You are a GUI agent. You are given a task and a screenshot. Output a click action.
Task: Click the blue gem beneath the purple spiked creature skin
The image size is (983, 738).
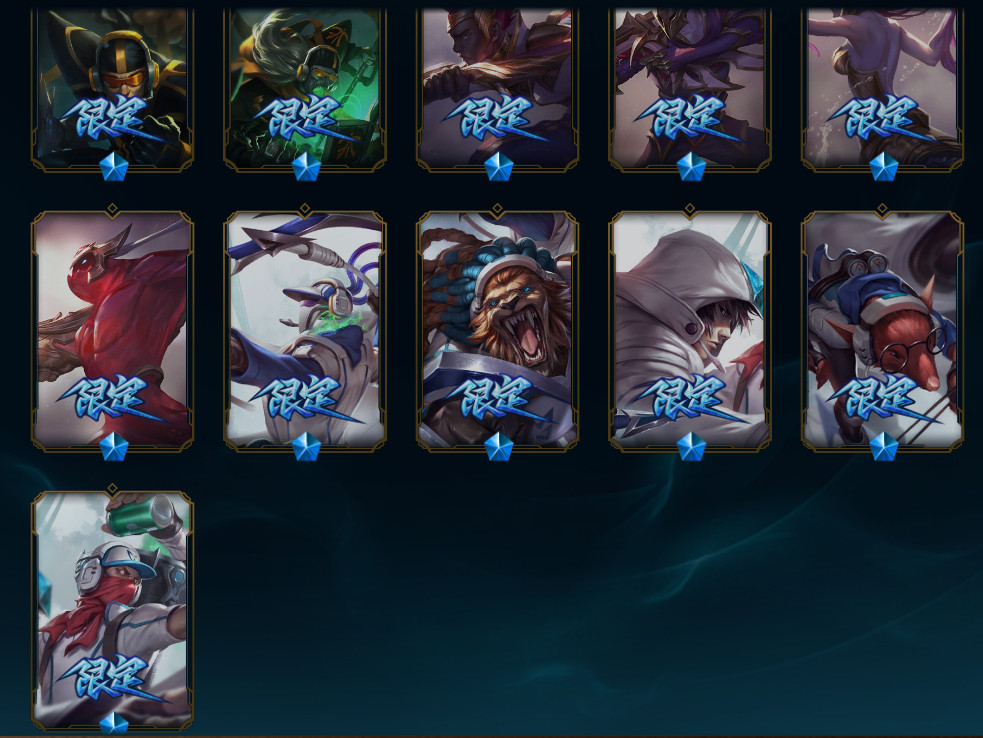click(x=691, y=166)
